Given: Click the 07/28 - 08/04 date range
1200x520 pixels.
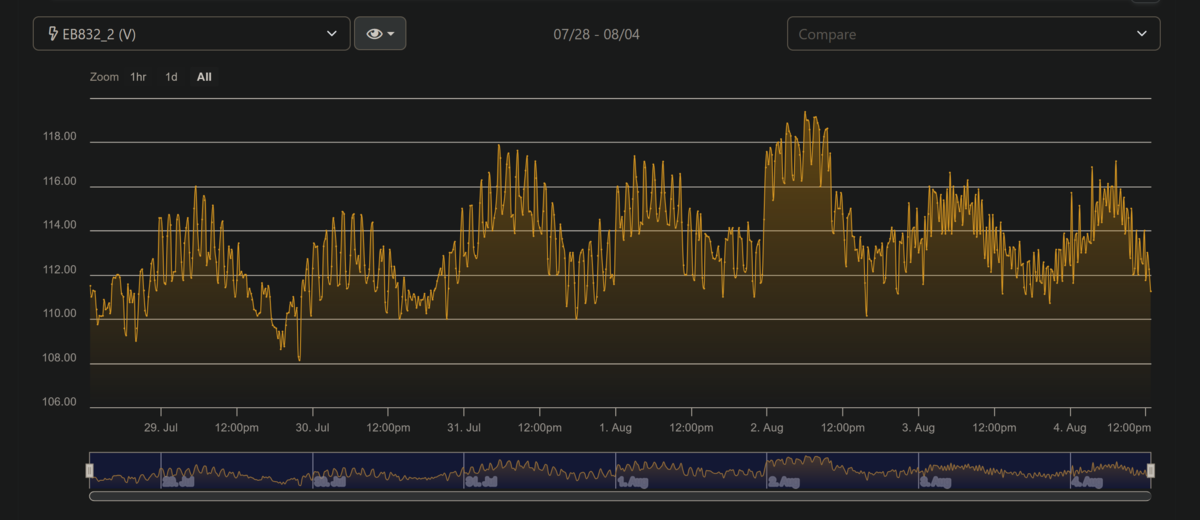Looking at the screenshot, I should pos(596,34).
